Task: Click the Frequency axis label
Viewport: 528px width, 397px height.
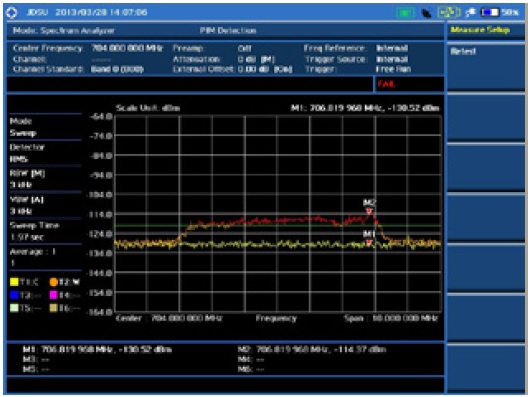Action: point(276,318)
